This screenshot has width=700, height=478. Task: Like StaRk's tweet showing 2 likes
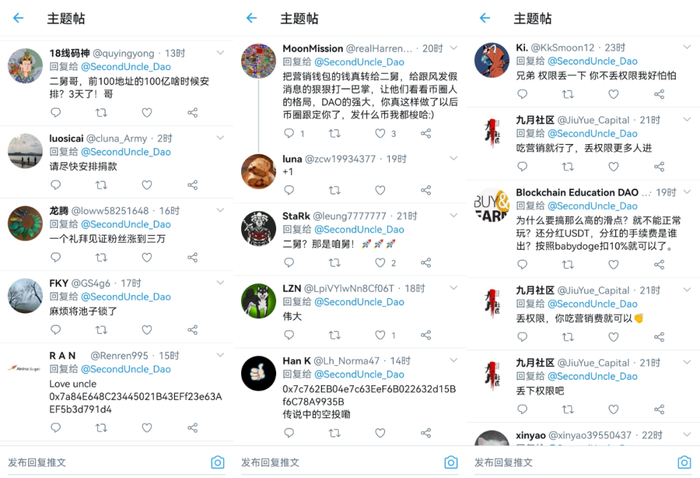click(x=380, y=262)
